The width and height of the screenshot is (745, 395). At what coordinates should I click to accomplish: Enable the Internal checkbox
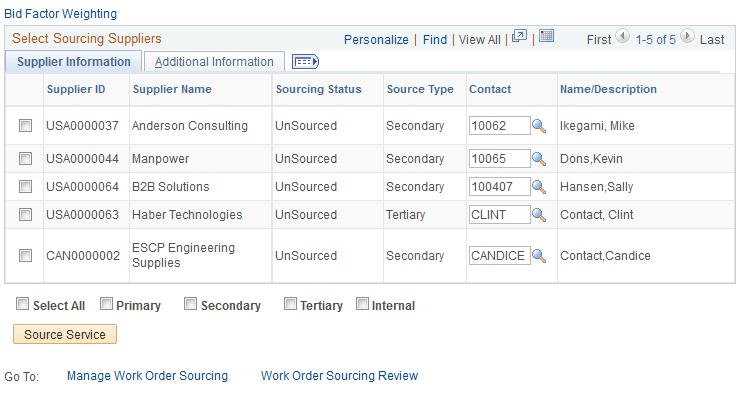click(363, 304)
